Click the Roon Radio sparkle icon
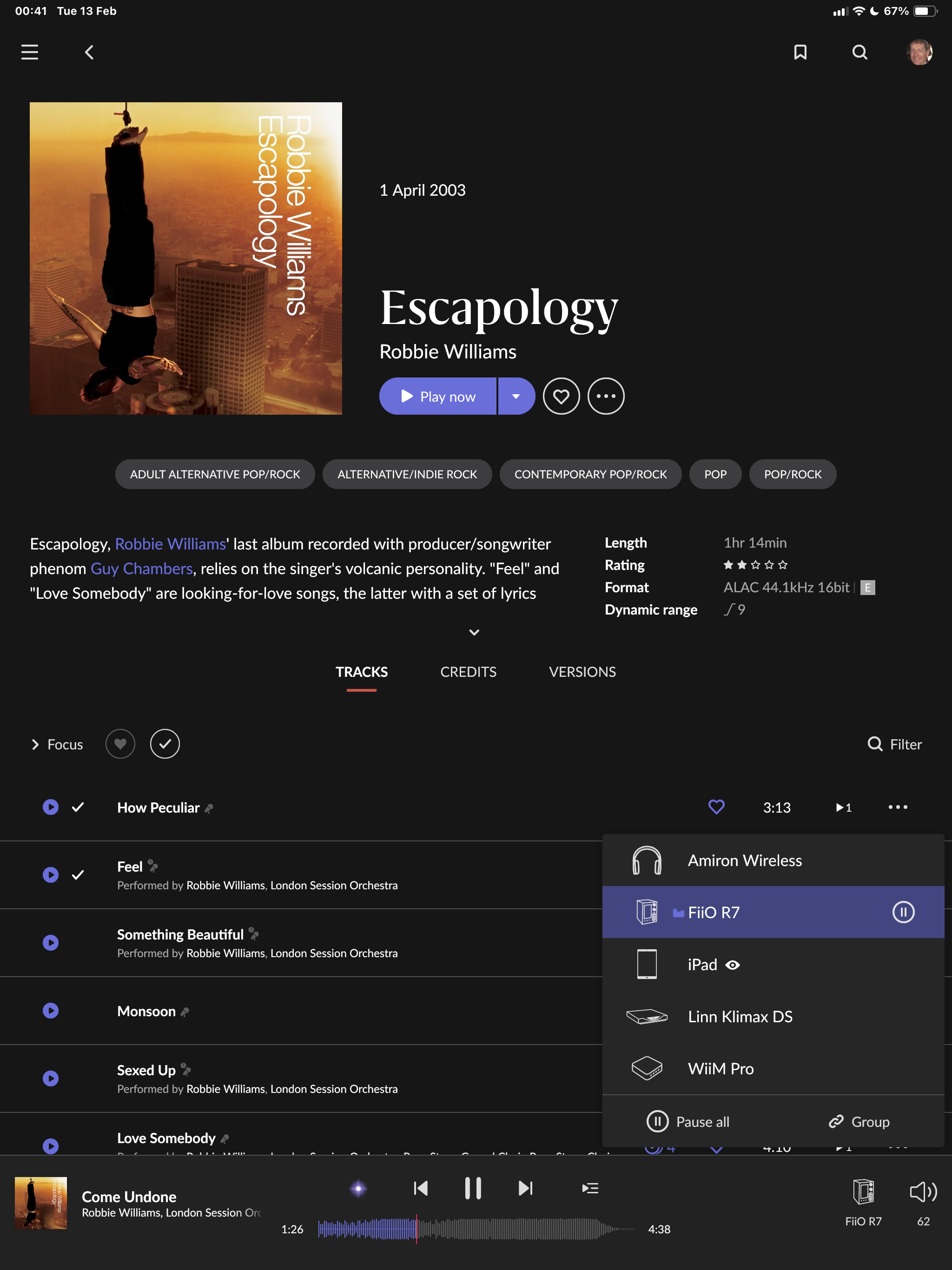Screen dimensions: 952x1270 click(x=358, y=1189)
